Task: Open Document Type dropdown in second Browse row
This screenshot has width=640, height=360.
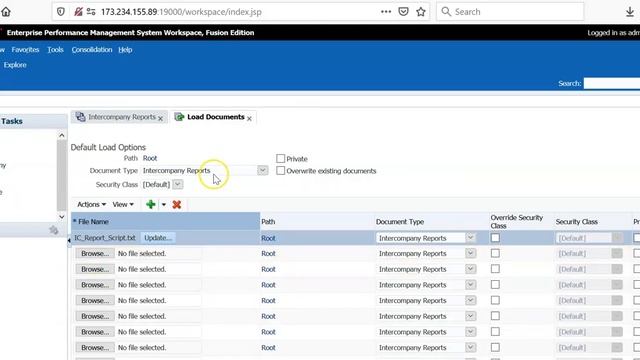Action: coord(471,269)
